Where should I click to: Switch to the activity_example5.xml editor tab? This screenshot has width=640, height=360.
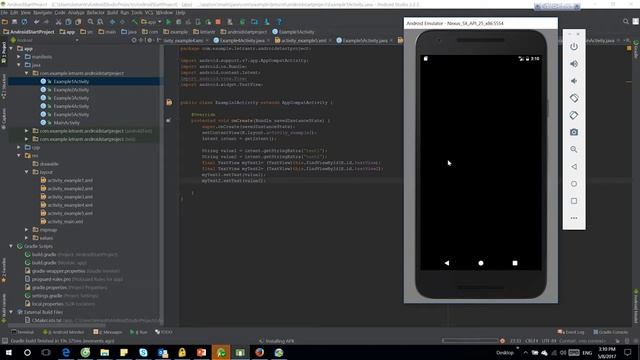303,40
